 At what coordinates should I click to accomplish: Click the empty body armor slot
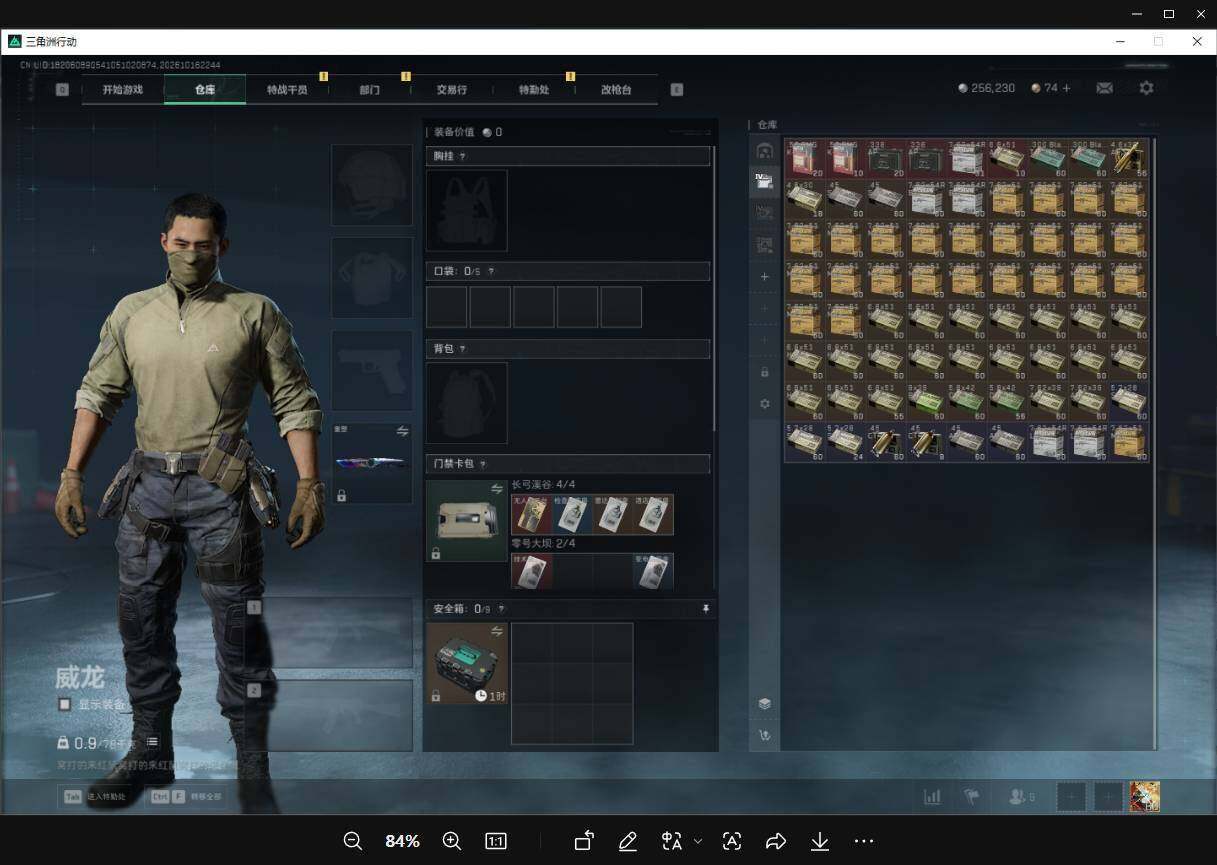372,278
